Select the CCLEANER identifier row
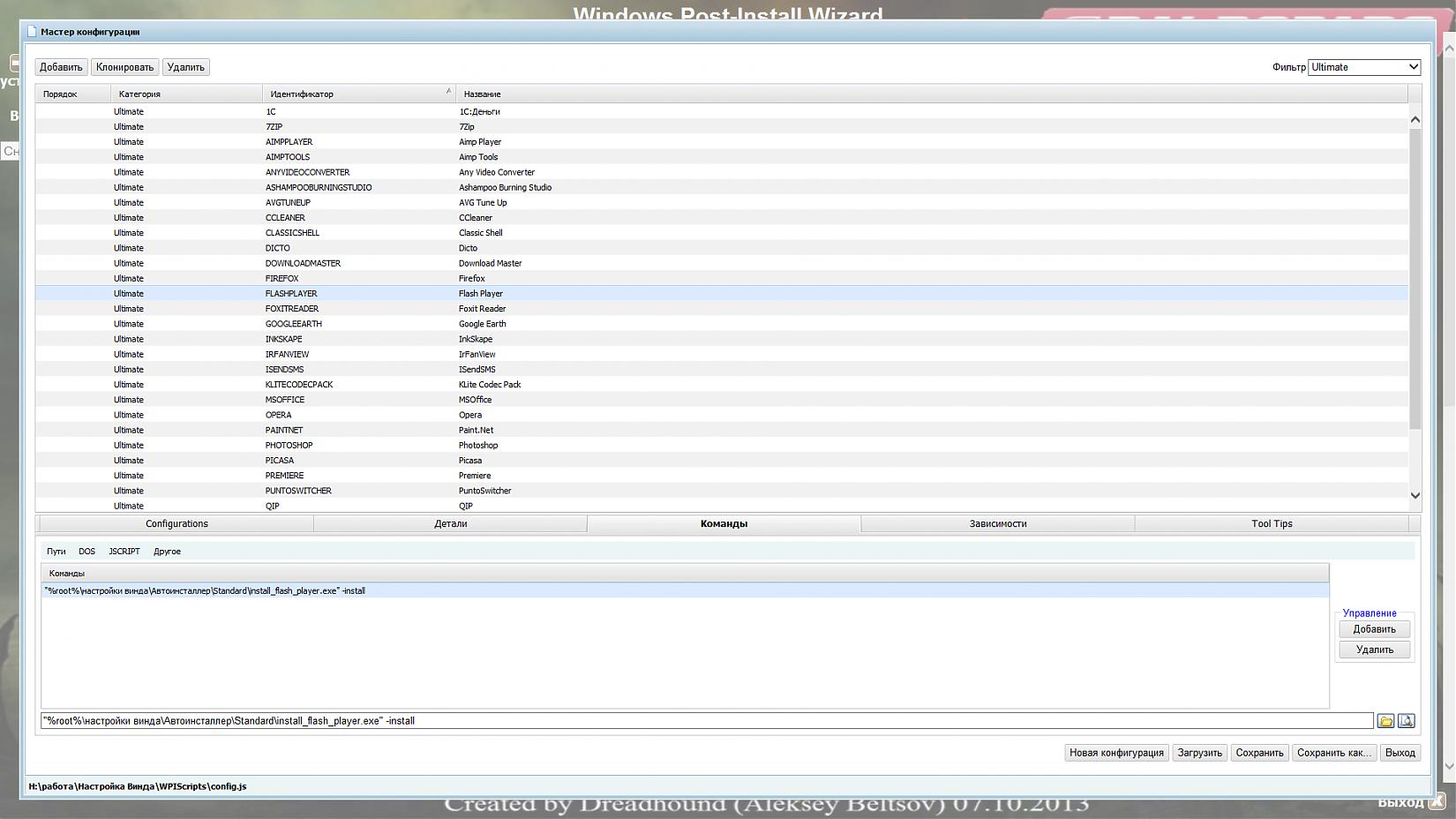Screen dimensions: 1456x819 285,218
